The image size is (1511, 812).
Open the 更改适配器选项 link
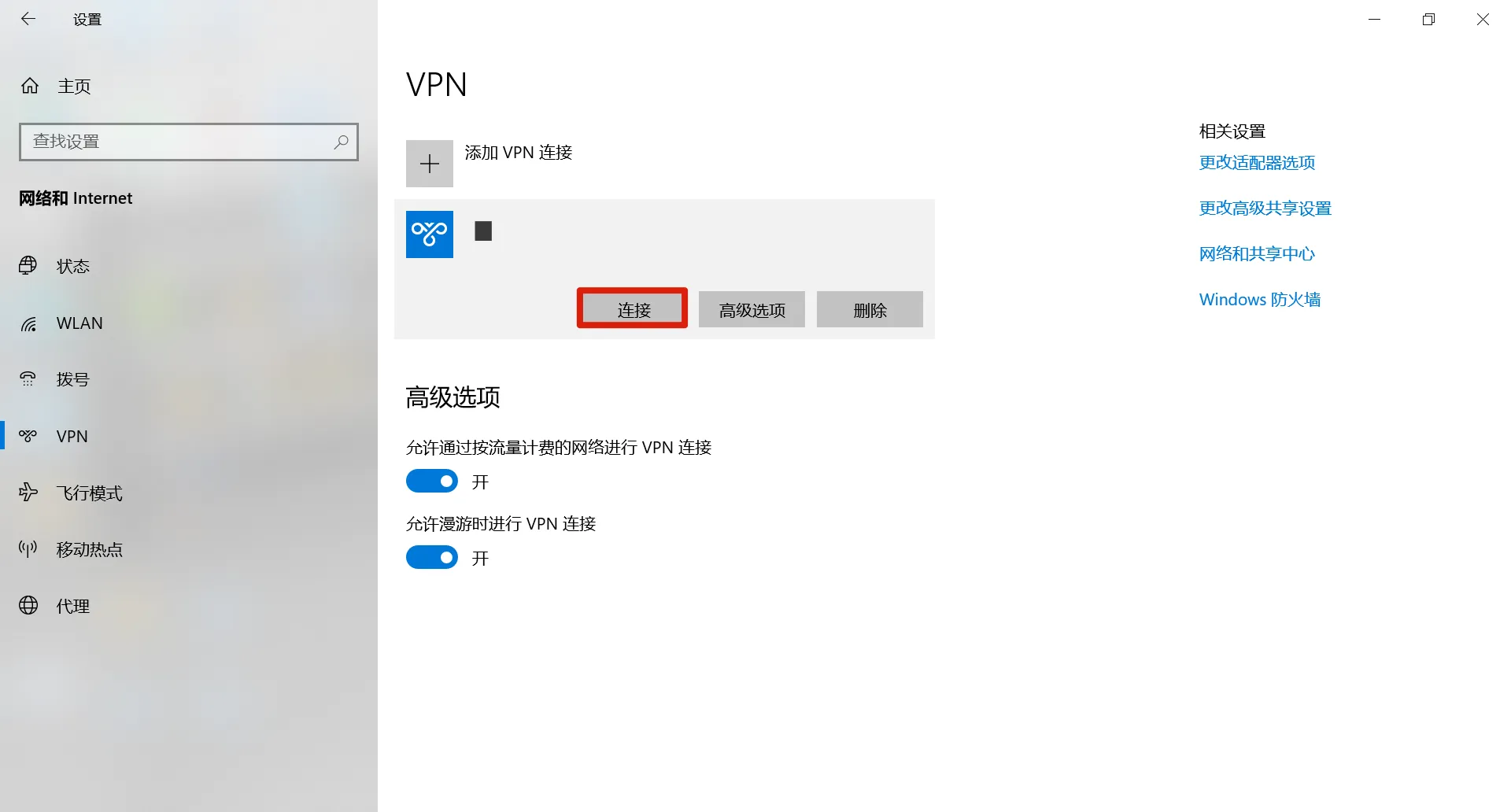[x=1257, y=163]
